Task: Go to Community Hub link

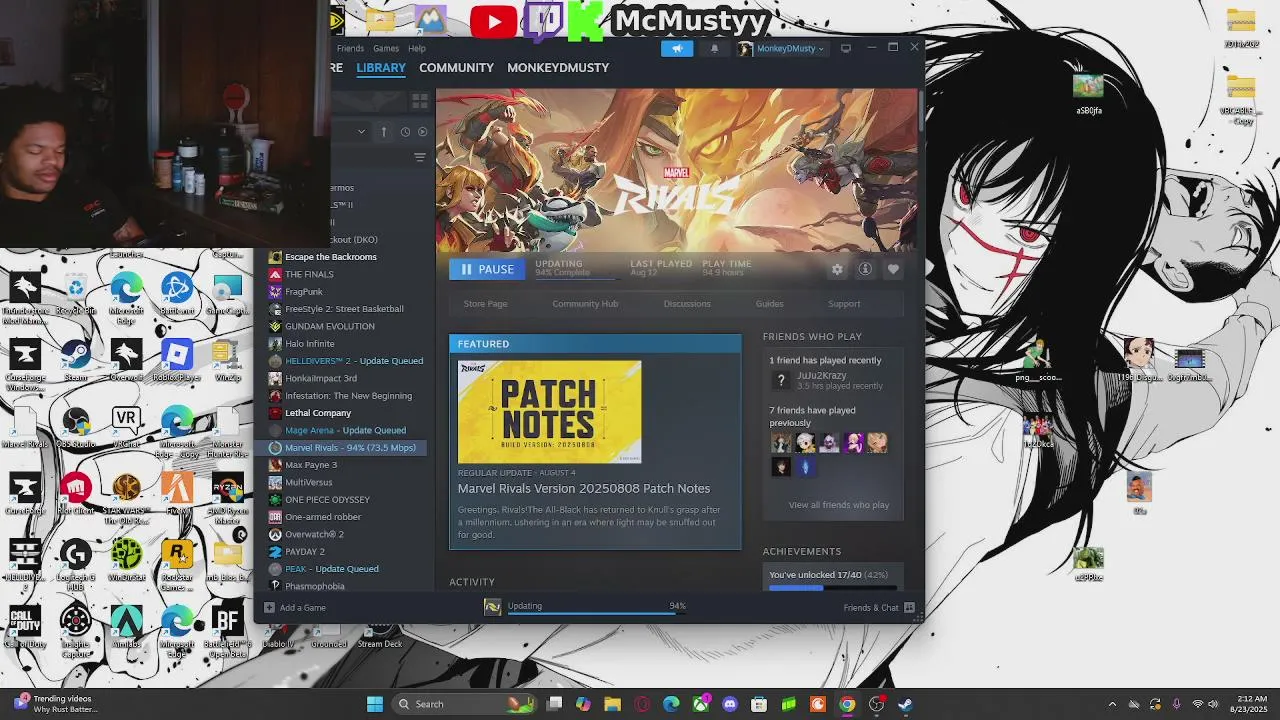Action: click(585, 303)
